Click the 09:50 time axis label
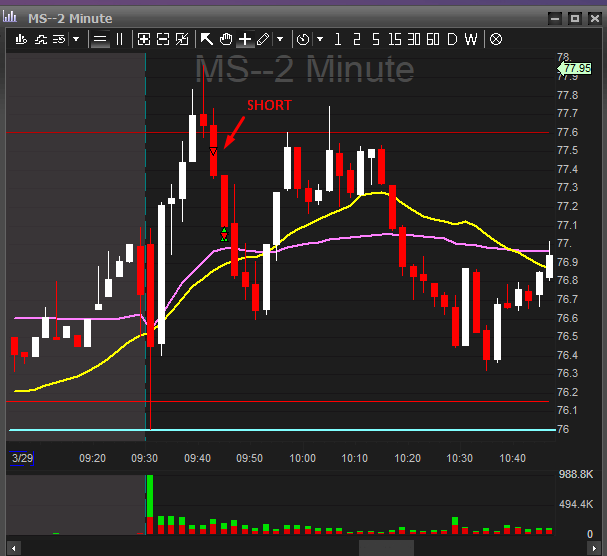 pos(249,458)
